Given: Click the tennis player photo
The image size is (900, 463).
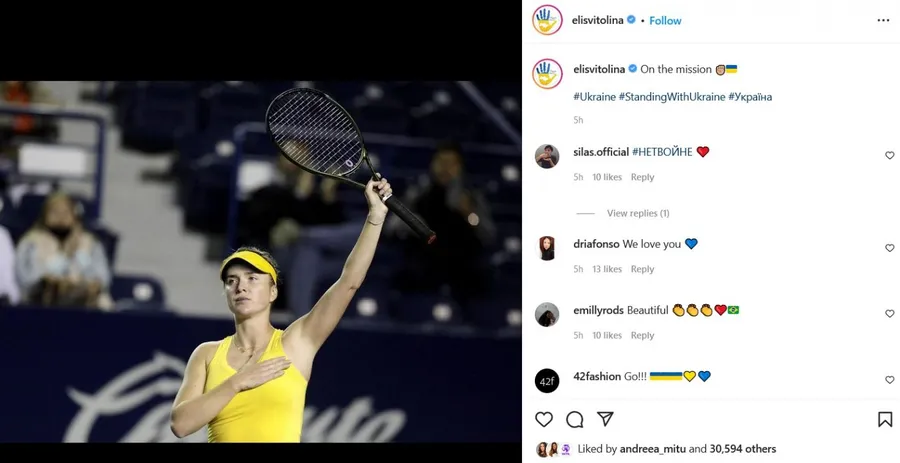Looking at the screenshot, I should click(x=261, y=261).
